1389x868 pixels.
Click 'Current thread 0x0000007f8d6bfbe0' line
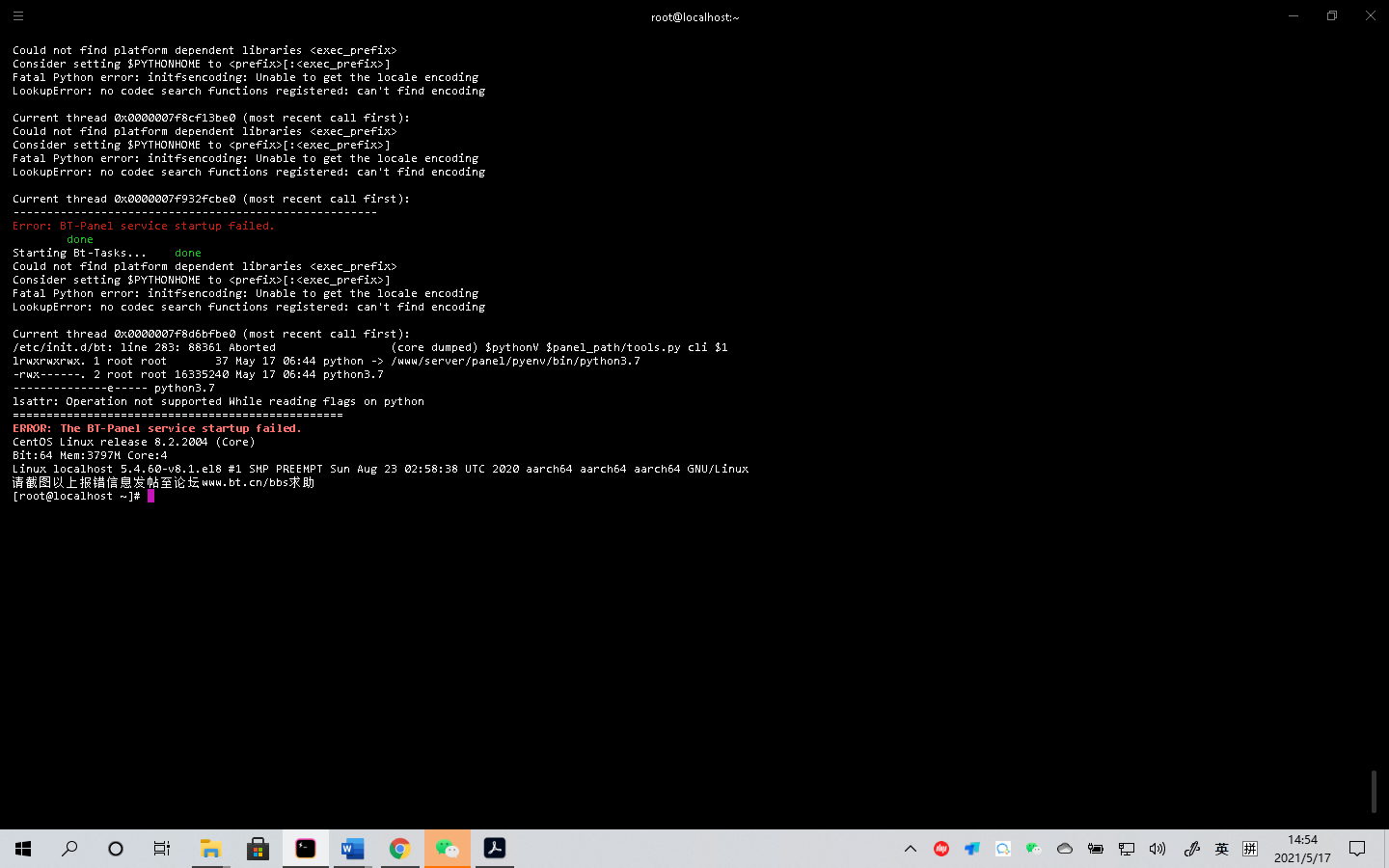click(211, 334)
